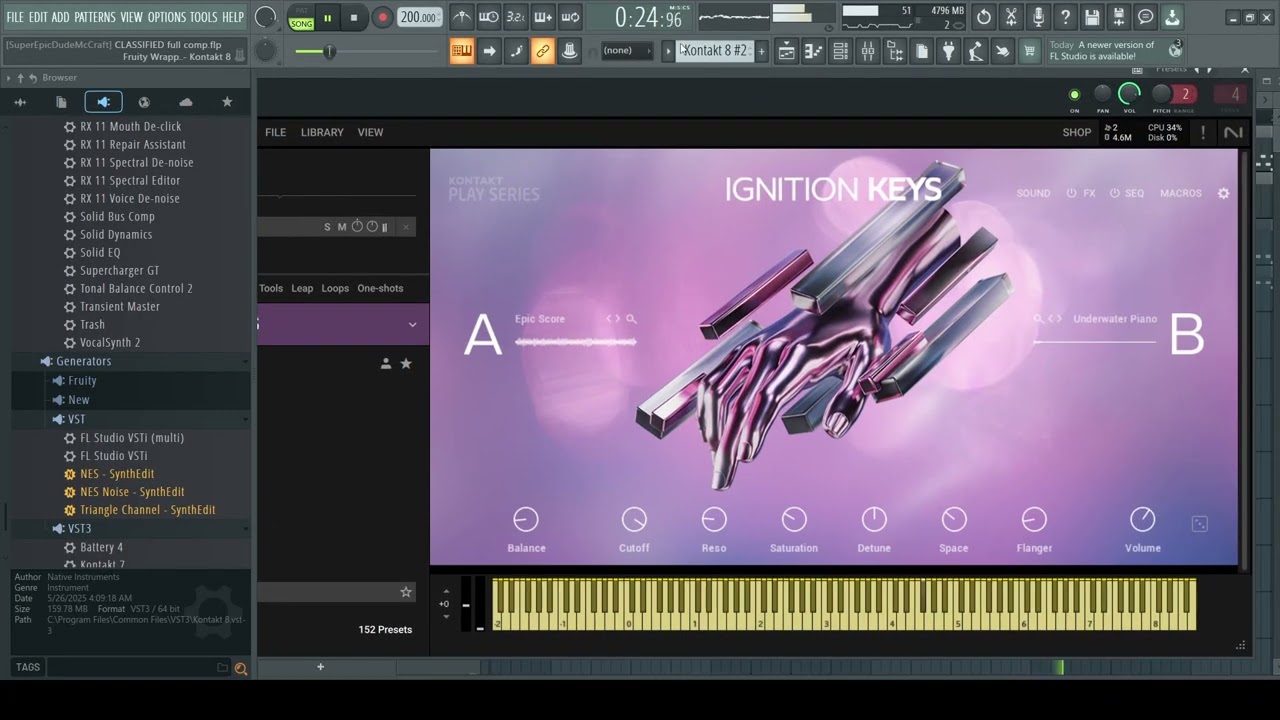Open Ignition Keys settings gear
This screenshot has height=720, width=1280.
tap(1223, 193)
